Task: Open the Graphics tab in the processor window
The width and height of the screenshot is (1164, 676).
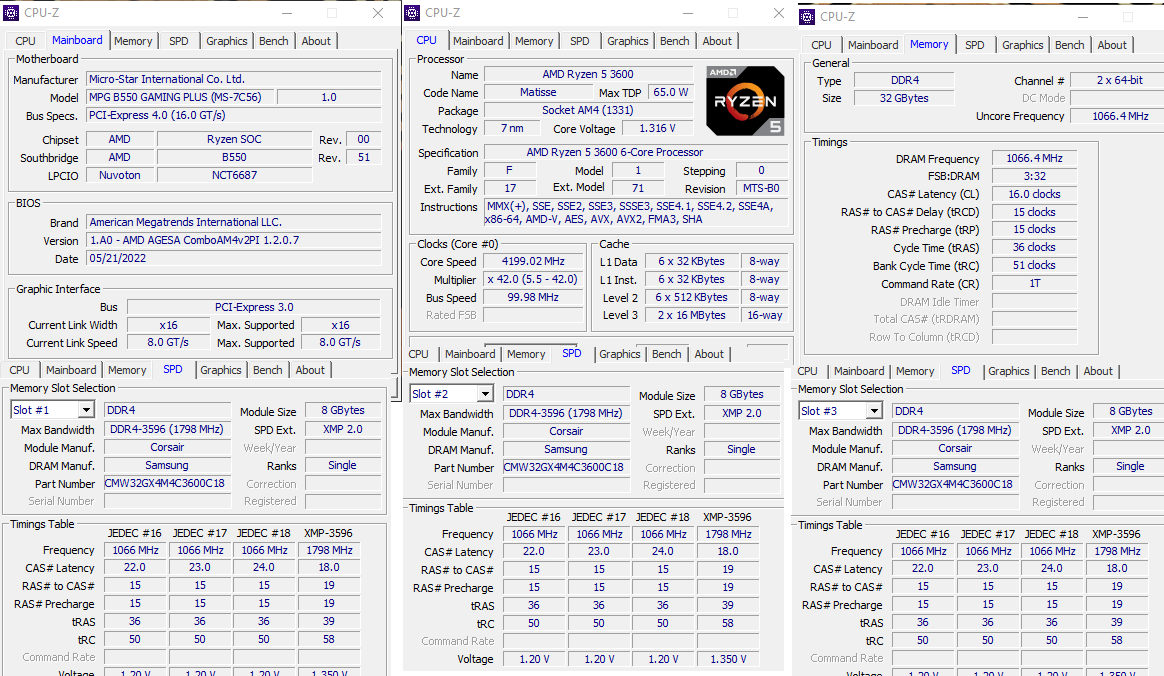Action: coord(627,41)
